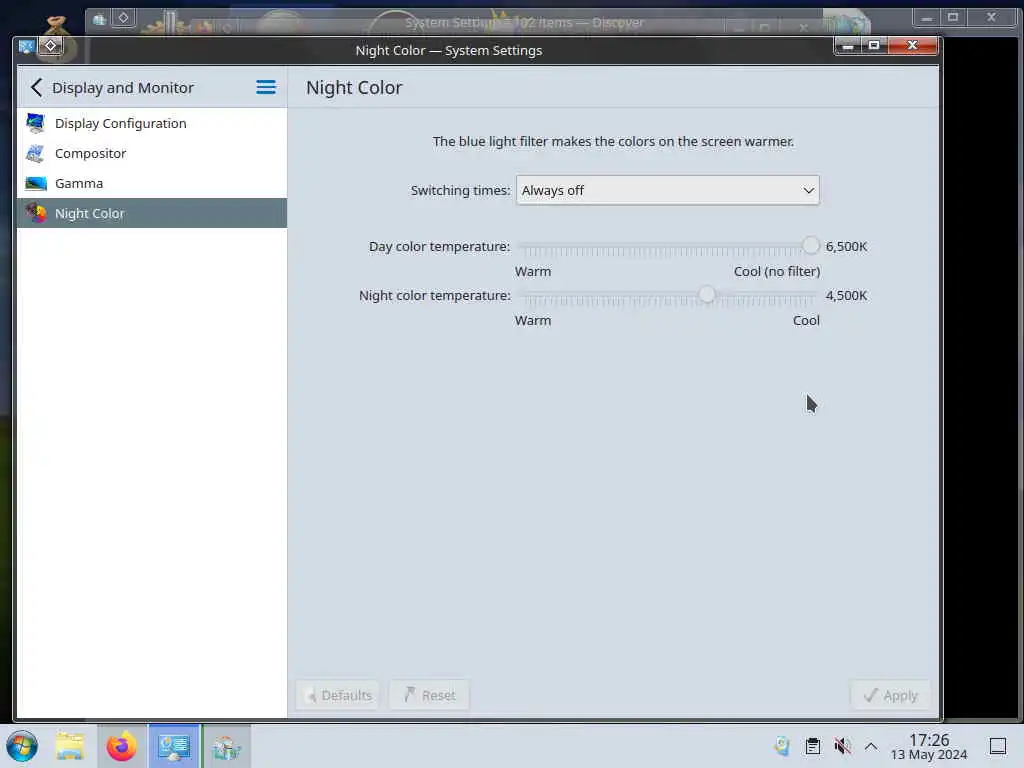Click the updates tray icon
Image resolution: width=1024 pixels, height=768 pixels.
click(x=782, y=746)
